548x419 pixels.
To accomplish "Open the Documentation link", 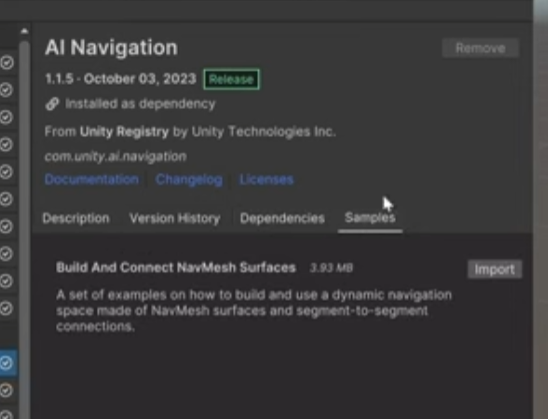I will point(92,179).
